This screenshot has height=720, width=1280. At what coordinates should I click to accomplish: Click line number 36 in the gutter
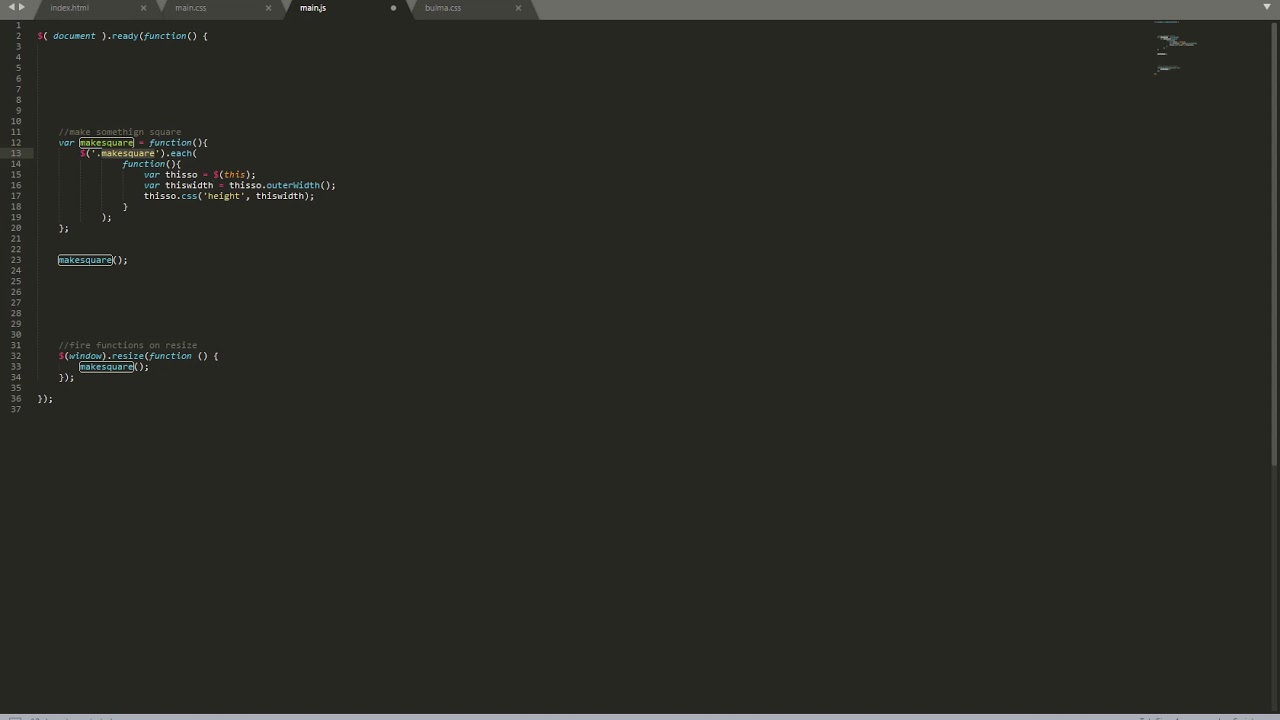pos(16,399)
